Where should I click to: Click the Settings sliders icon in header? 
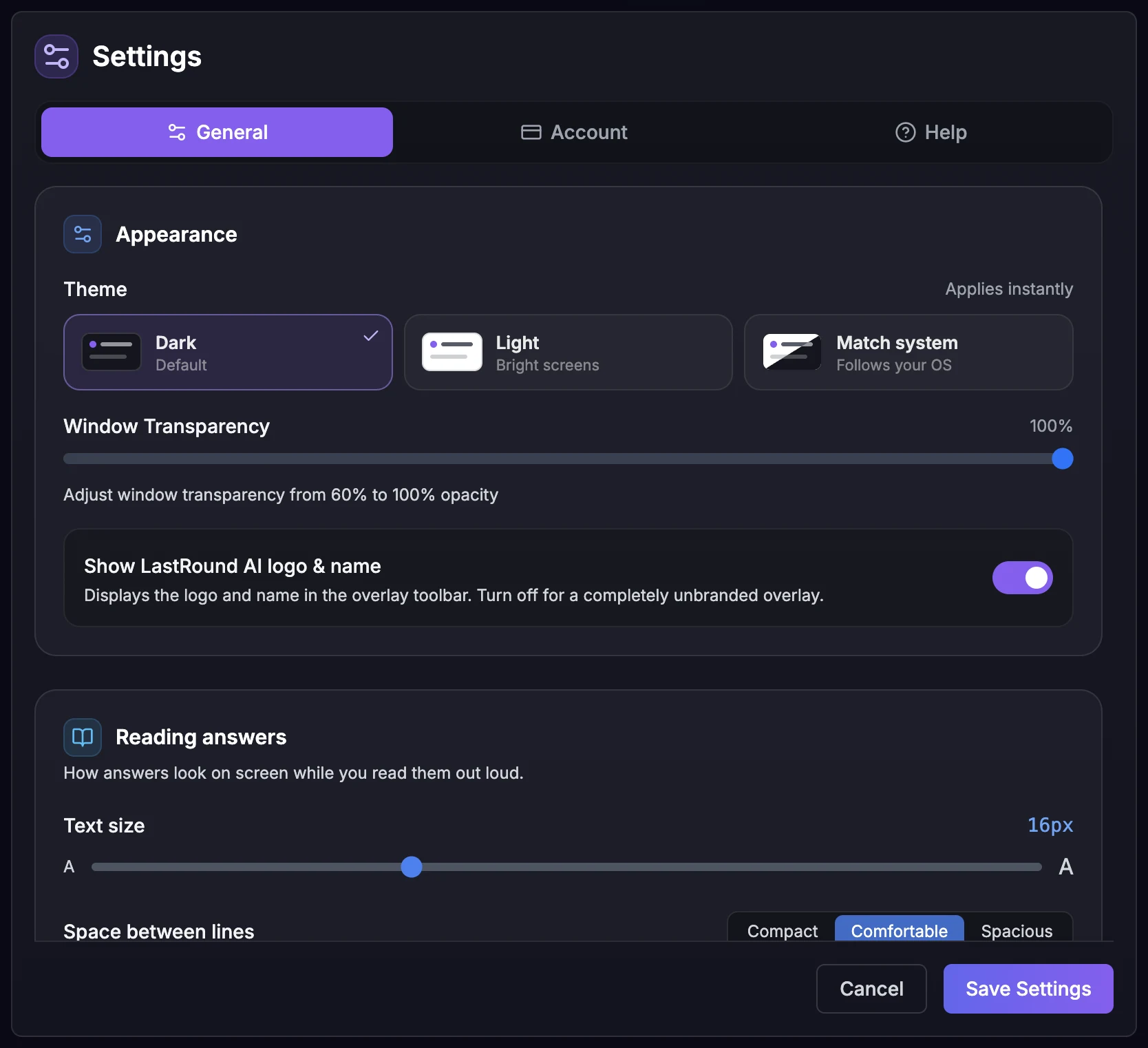[x=56, y=56]
